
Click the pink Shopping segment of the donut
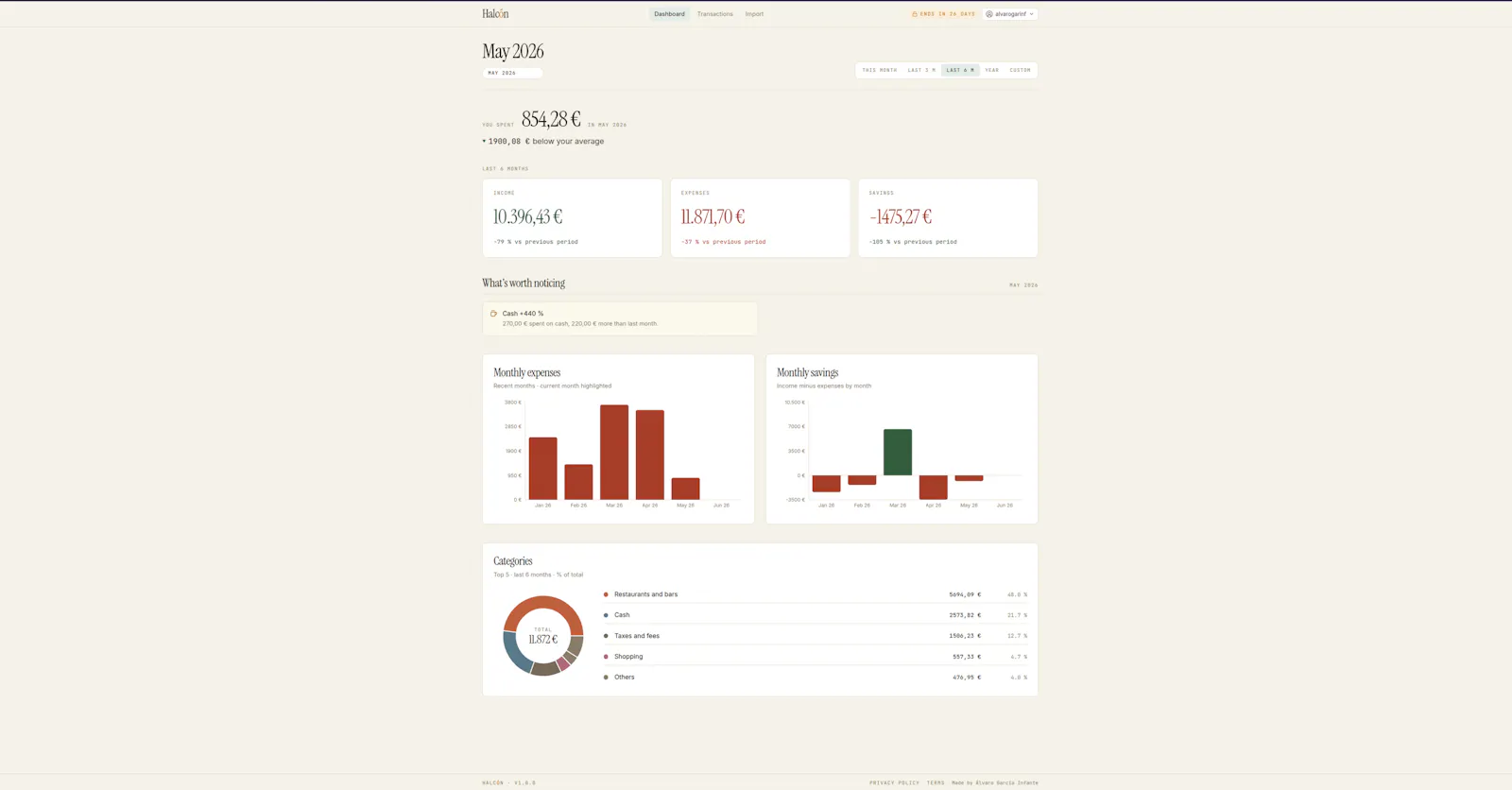click(x=563, y=665)
